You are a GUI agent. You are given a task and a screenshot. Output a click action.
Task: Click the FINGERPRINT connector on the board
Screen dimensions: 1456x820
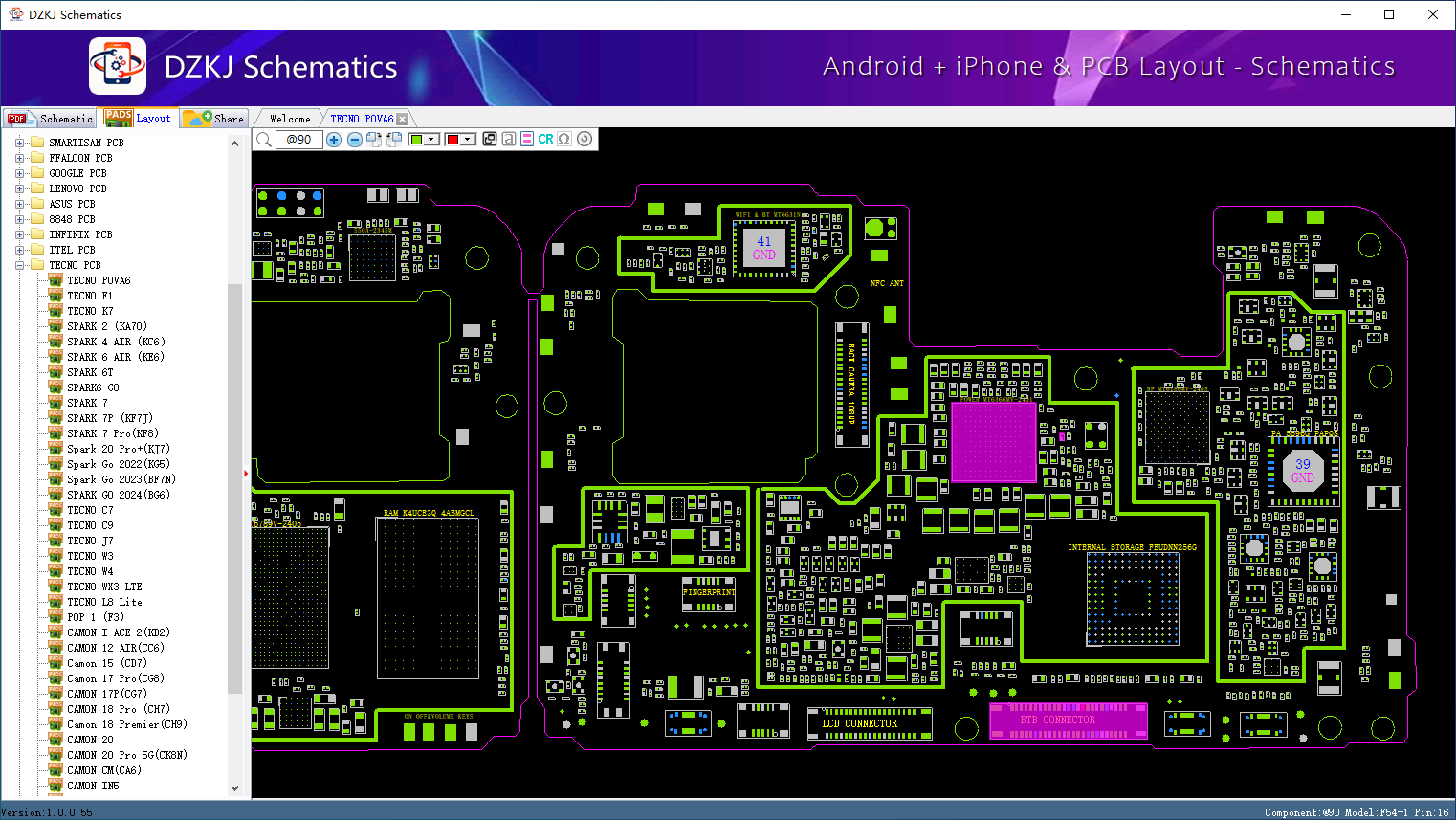[x=709, y=594]
